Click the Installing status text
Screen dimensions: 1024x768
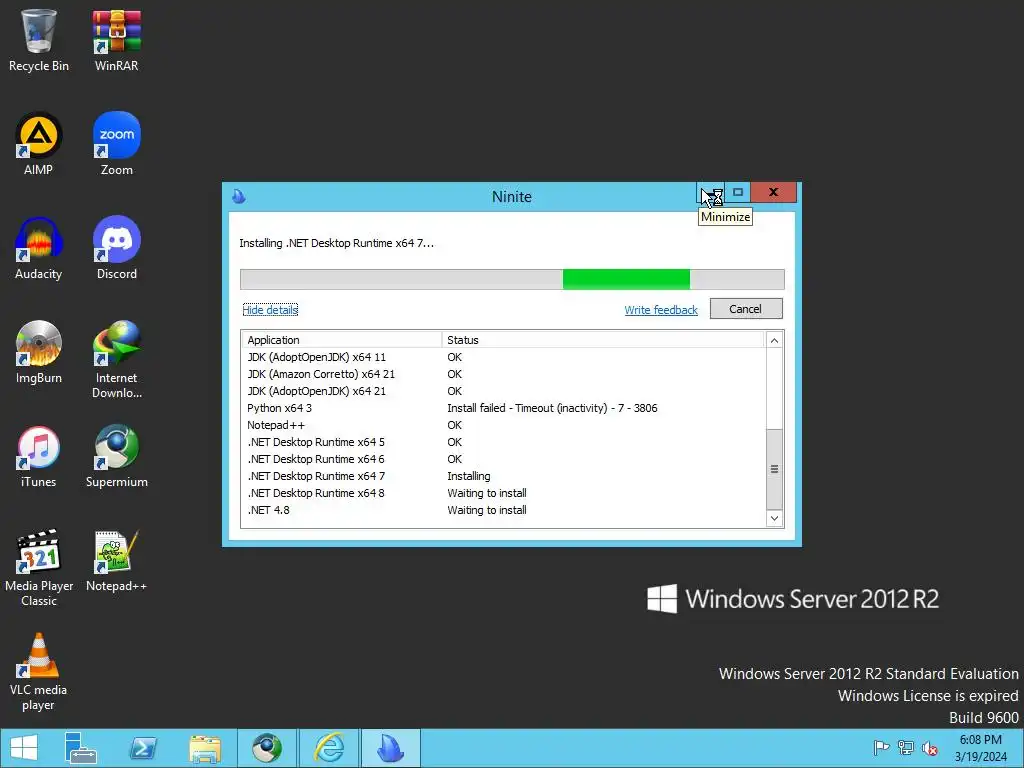469,476
